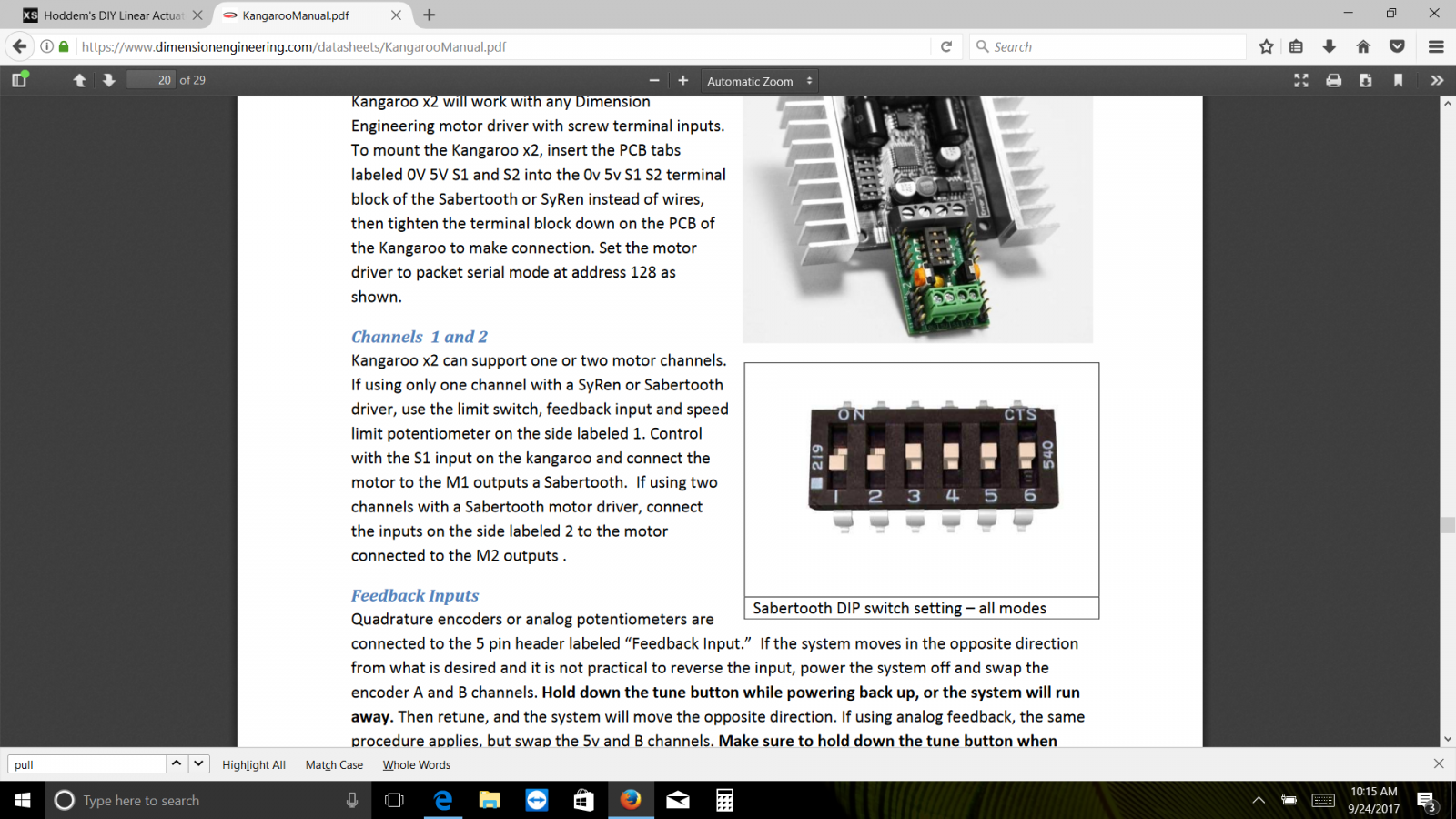This screenshot has height=819, width=1456.
Task: Click the Channels 1 and 2 heading
Action: 420,337
